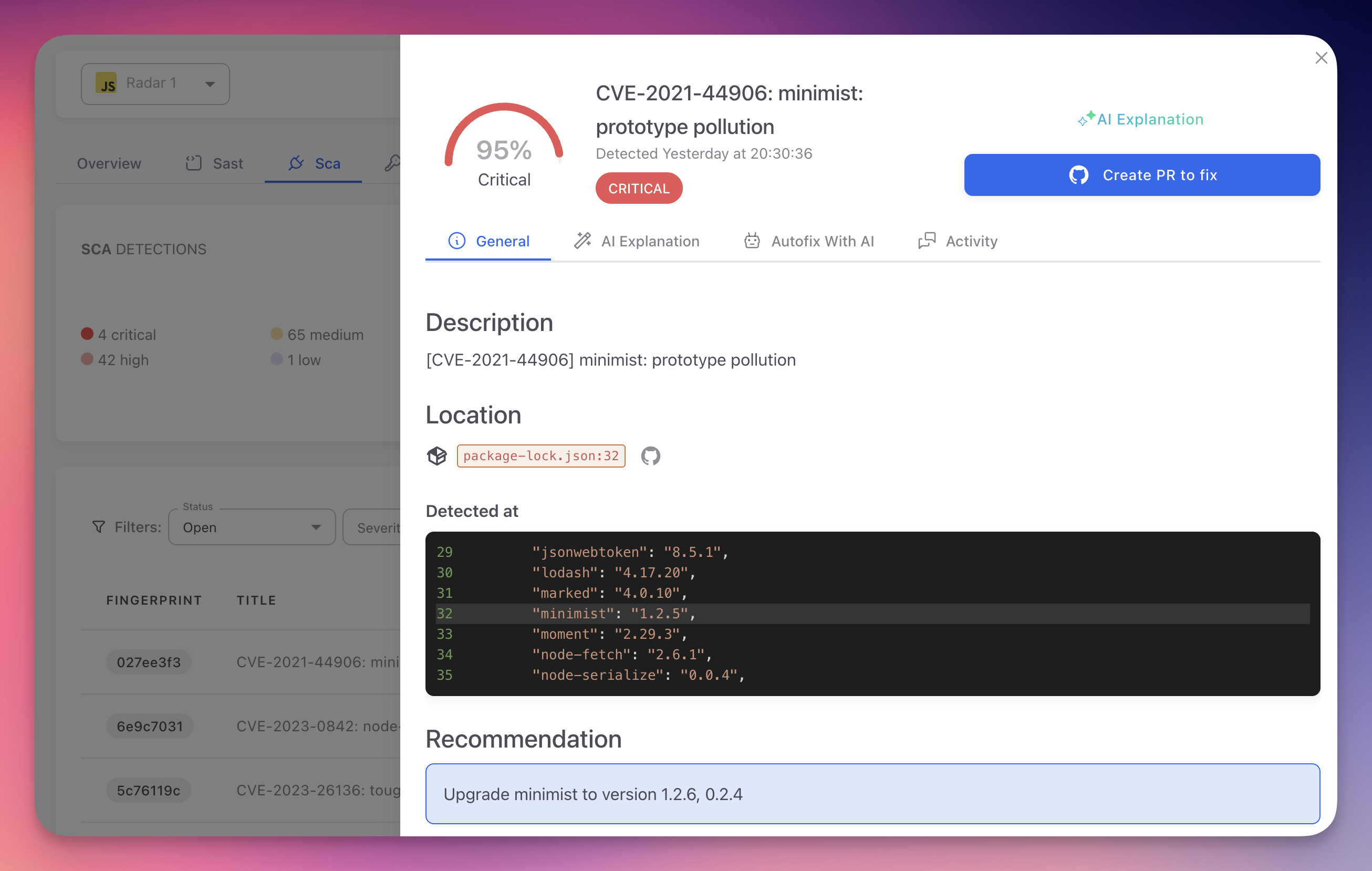Click the filter funnel icon next to Filters
Viewport: 1372px width, 871px height.
point(99,527)
